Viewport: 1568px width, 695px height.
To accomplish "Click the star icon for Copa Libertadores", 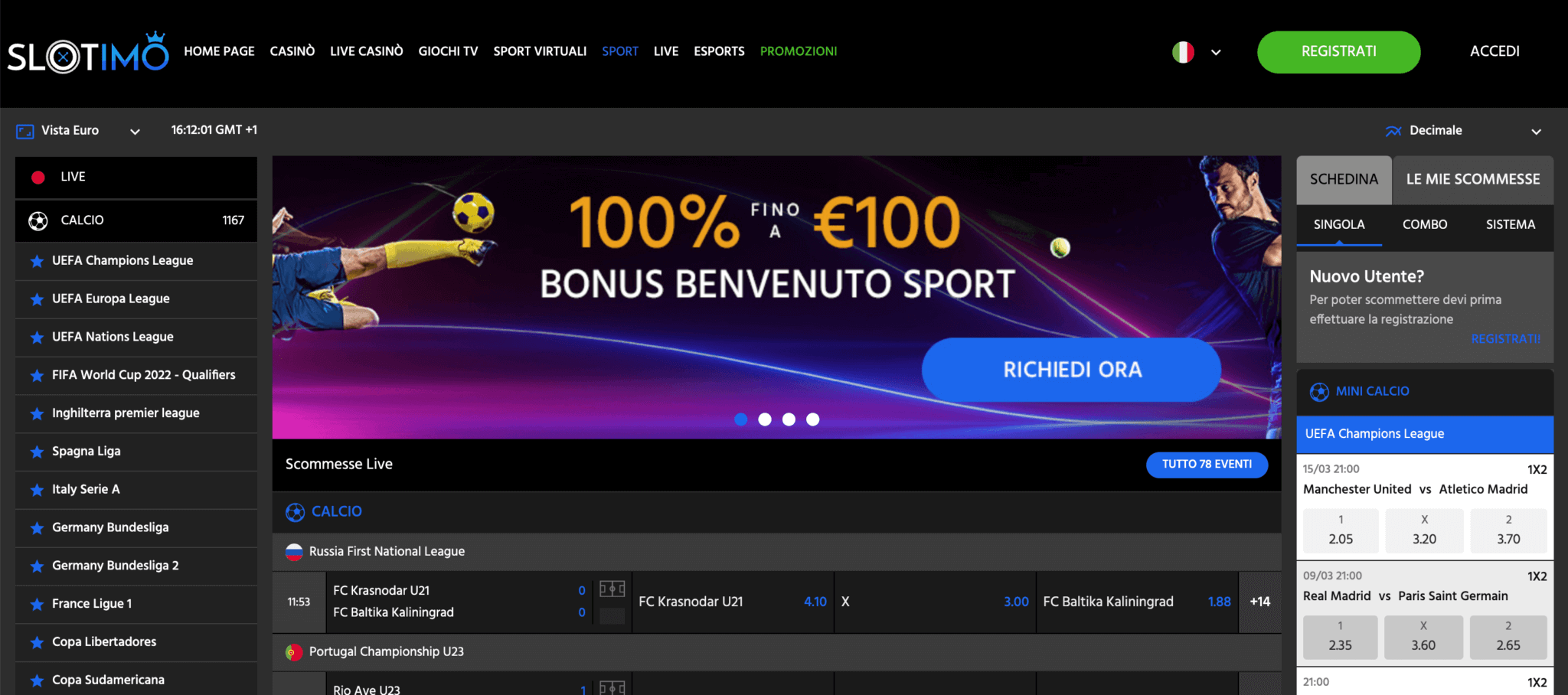I will tap(36, 642).
